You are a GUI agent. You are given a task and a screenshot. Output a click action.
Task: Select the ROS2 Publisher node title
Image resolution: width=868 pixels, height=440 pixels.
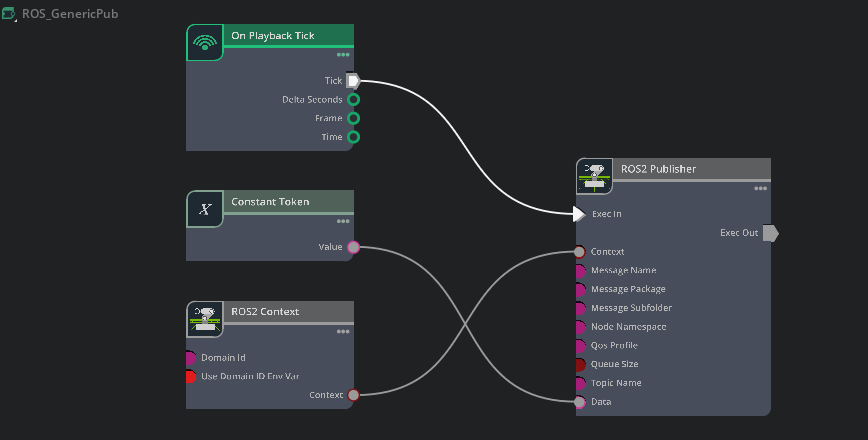click(x=658, y=169)
